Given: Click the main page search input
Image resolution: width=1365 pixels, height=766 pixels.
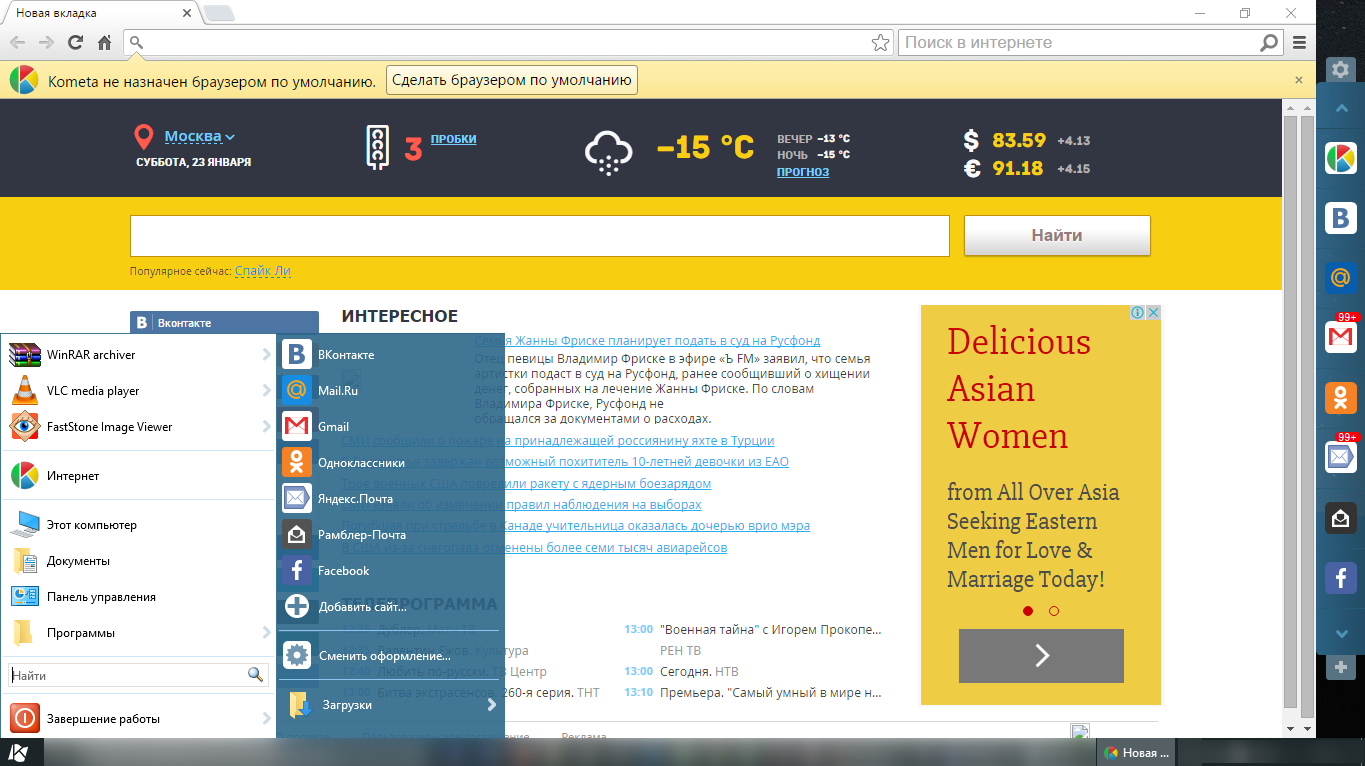Looking at the screenshot, I should click(539, 236).
